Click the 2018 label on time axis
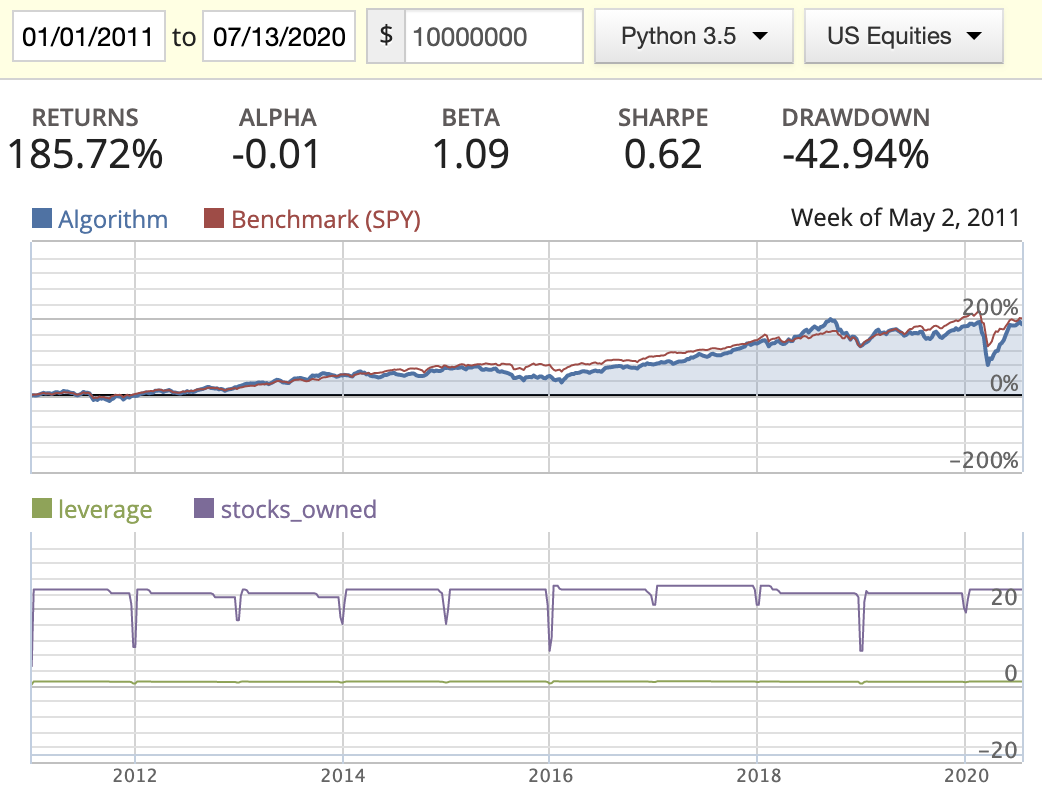This screenshot has width=1042, height=792. [x=758, y=773]
